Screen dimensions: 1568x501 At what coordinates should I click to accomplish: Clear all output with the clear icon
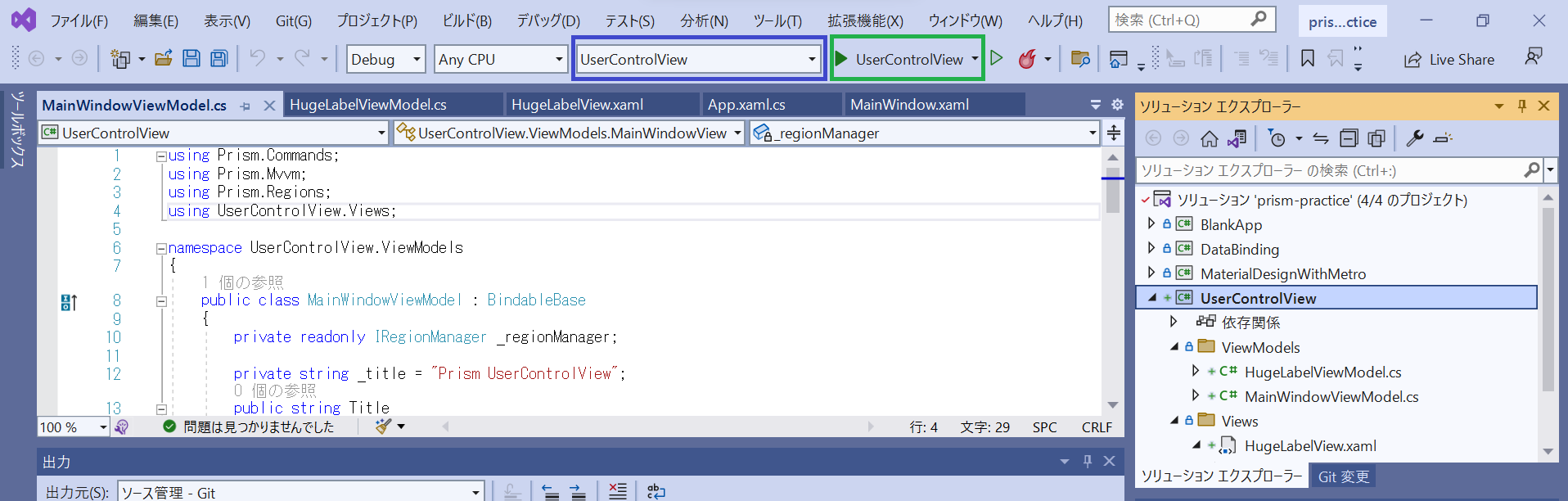pos(618,491)
